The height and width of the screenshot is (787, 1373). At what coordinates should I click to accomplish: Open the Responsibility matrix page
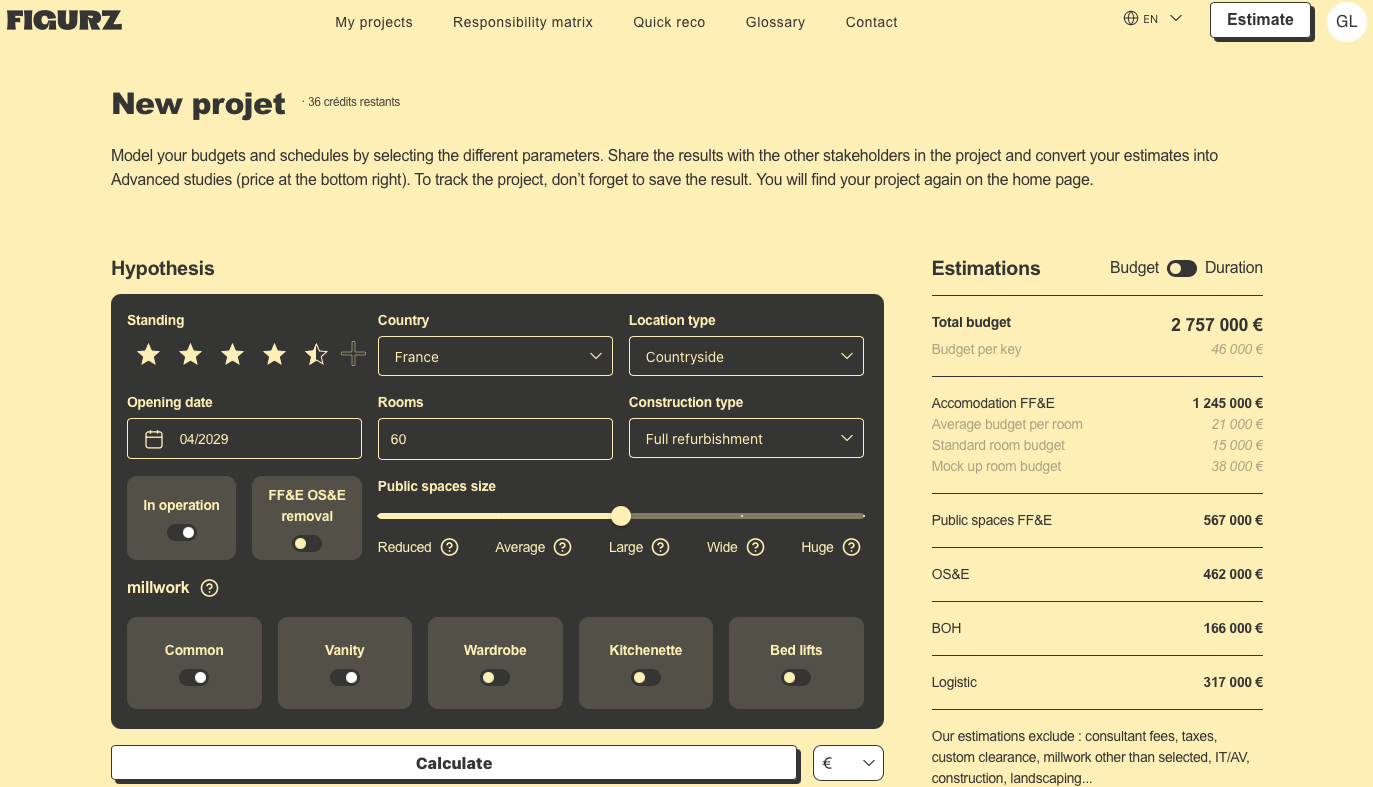tap(522, 22)
